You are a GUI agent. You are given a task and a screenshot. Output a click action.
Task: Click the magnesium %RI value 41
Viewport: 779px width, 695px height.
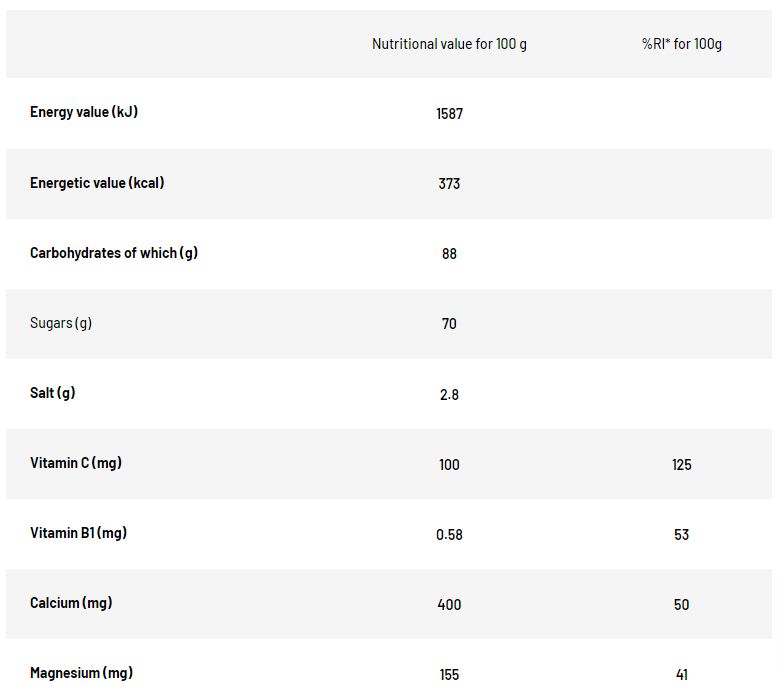point(682,675)
